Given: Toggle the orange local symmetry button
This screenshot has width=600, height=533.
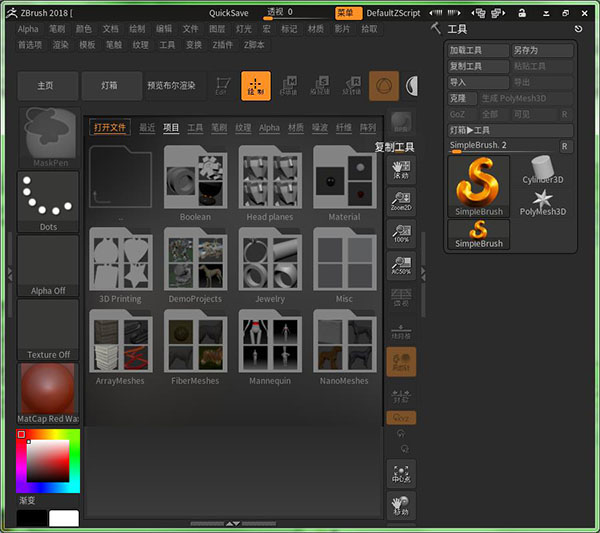Looking at the screenshot, I should 401,362.
